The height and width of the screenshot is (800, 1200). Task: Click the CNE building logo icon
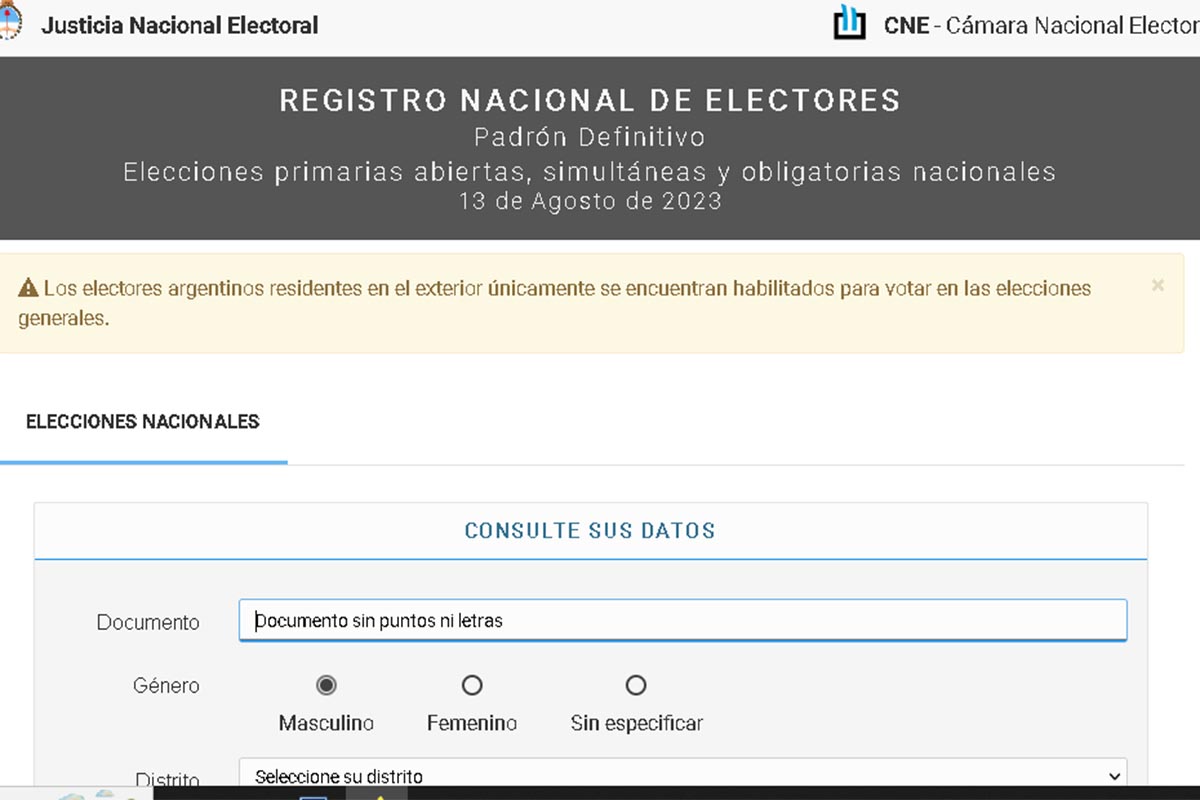pos(849,22)
